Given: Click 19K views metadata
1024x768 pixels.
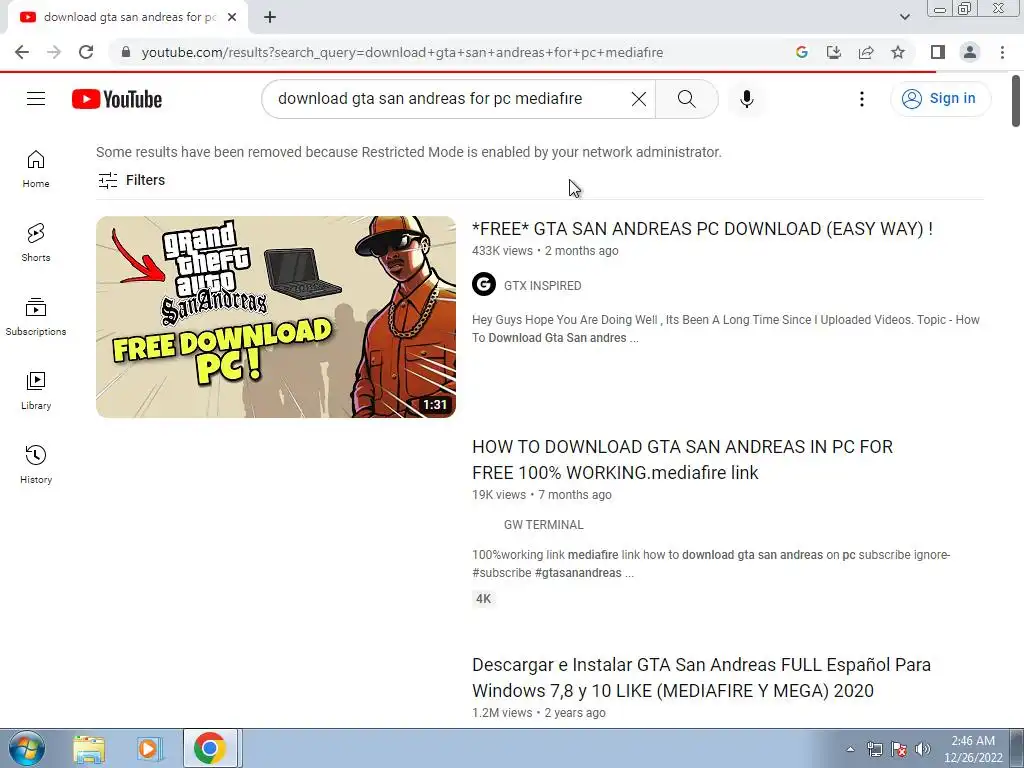Looking at the screenshot, I should coord(499,495).
